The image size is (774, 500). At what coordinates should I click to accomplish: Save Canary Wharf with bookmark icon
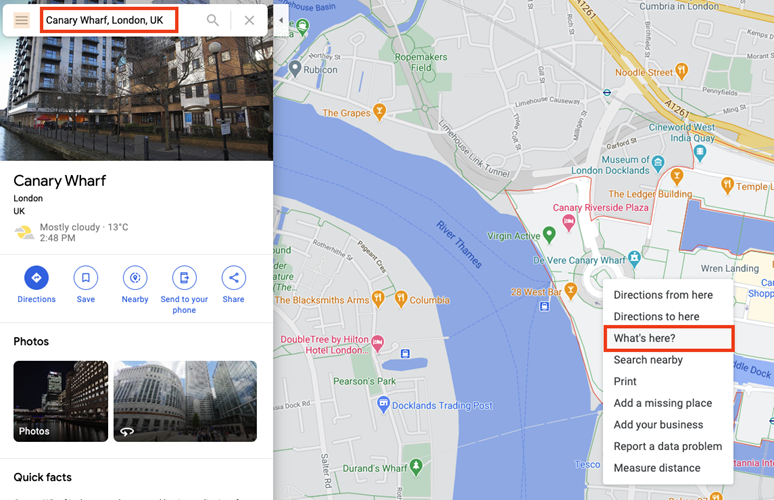click(x=85, y=277)
